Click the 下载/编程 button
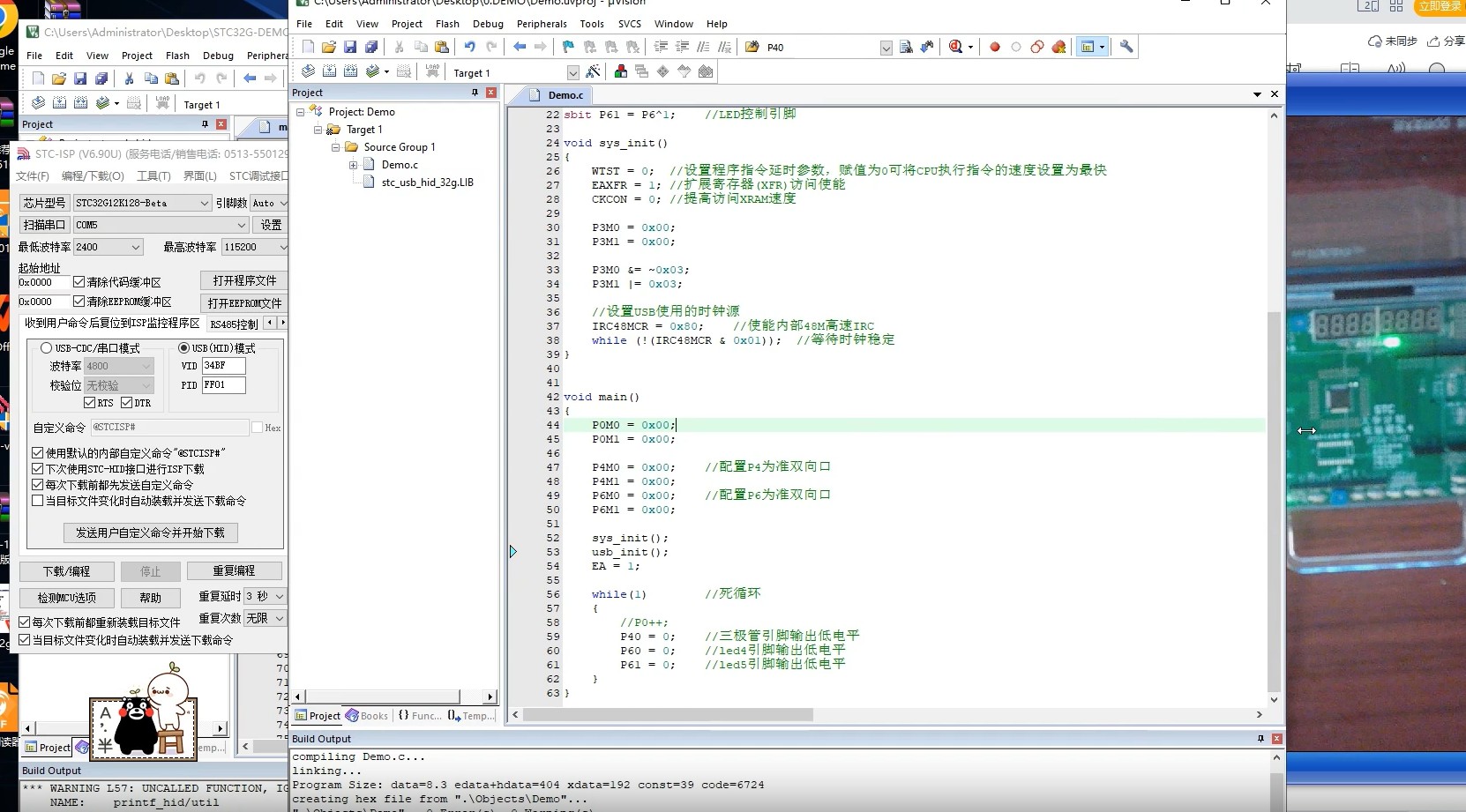Image resolution: width=1466 pixels, height=812 pixels. (x=66, y=571)
